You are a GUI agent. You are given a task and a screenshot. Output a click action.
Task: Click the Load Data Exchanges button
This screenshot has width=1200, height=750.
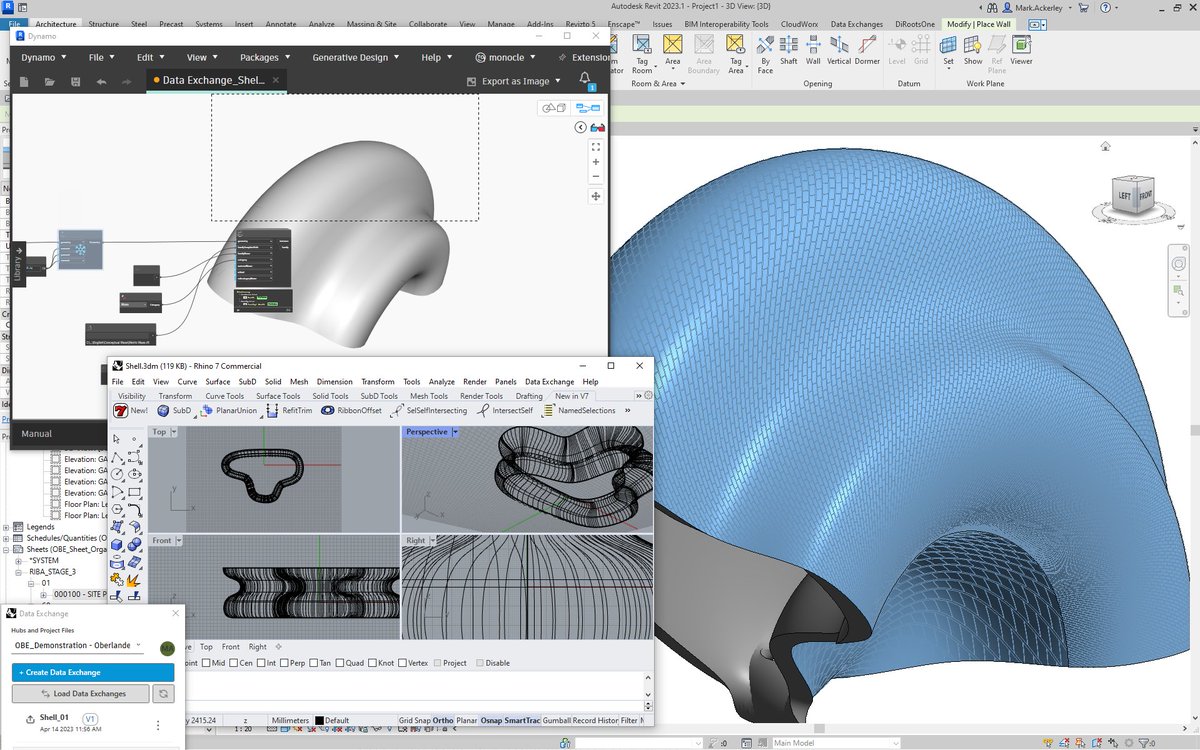(81, 693)
